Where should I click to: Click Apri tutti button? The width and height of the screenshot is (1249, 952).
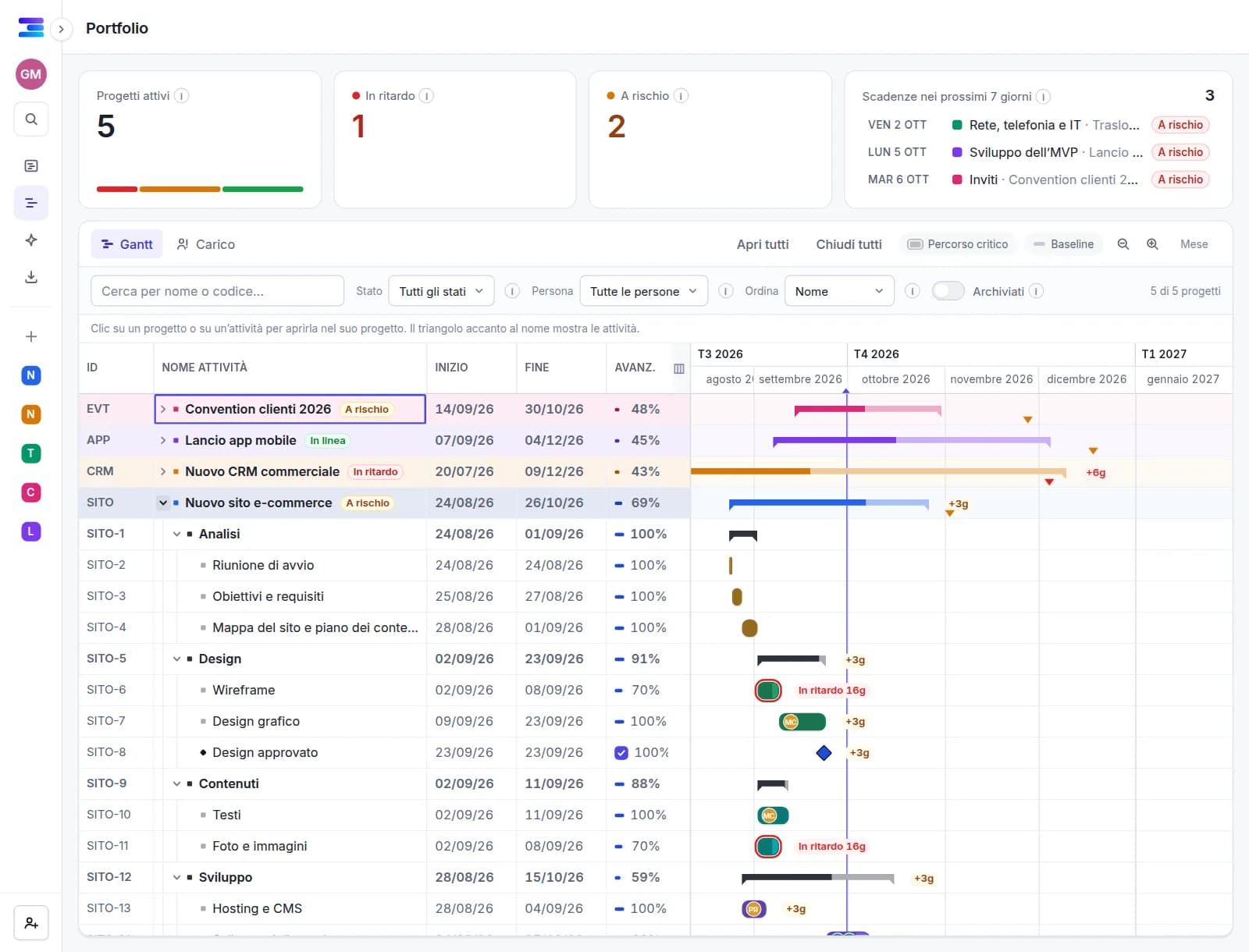763,244
